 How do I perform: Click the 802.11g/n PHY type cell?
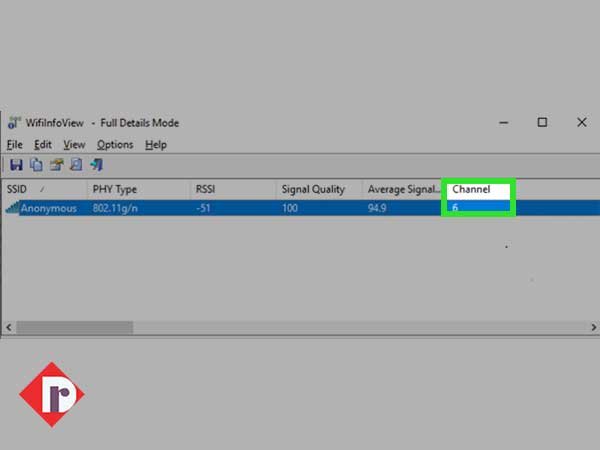[x=115, y=208]
